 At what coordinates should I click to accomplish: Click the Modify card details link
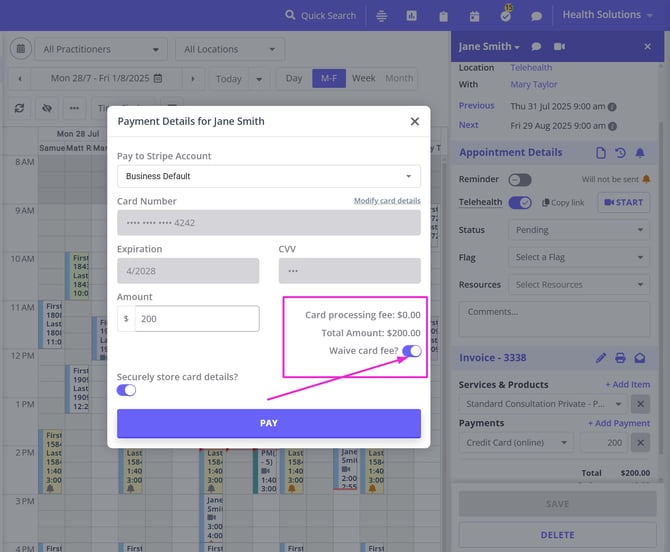(386, 201)
